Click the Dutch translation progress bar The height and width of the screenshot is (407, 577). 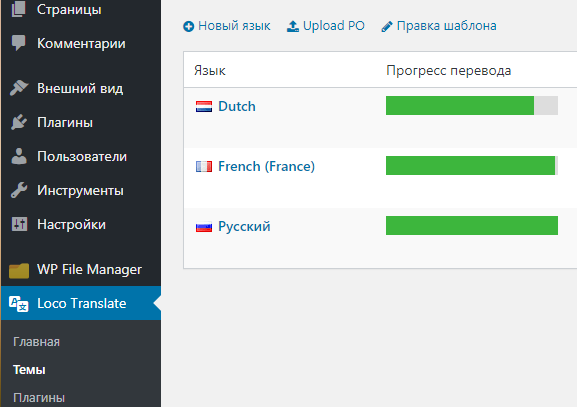[472, 106]
